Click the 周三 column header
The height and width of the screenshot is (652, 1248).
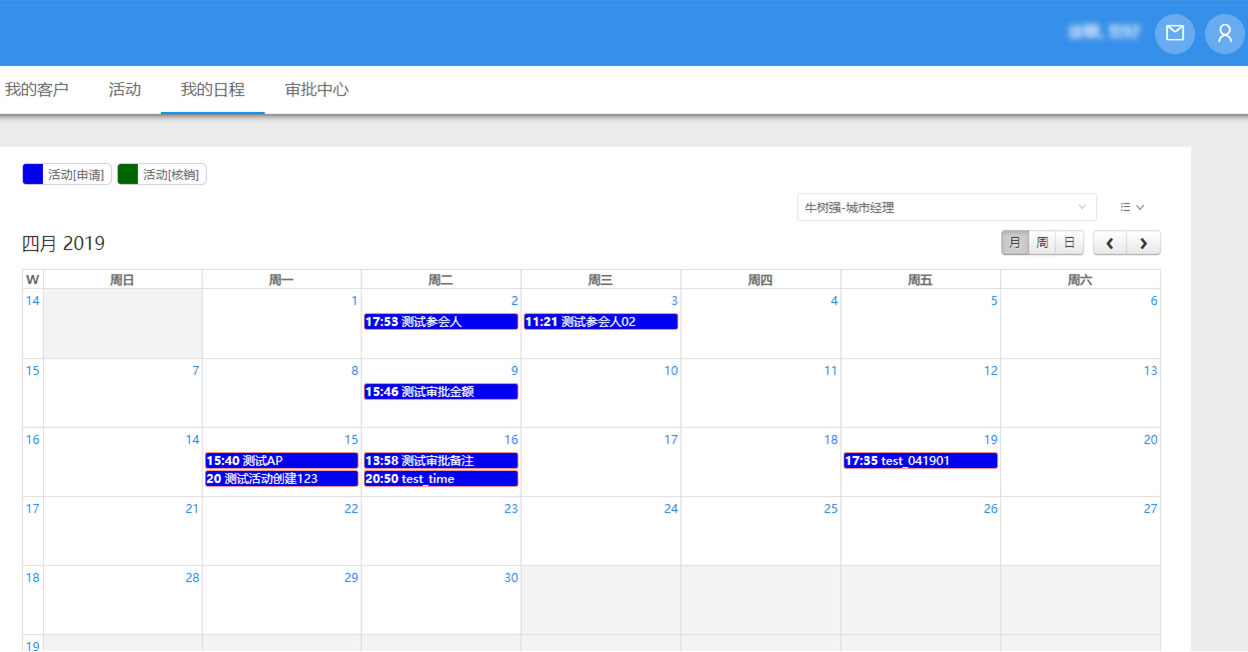[601, 280]
